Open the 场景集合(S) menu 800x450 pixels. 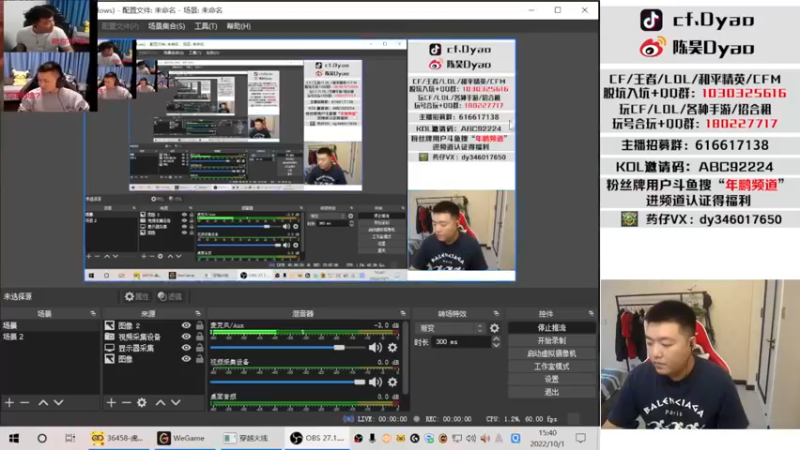click(x=166, y=26)
